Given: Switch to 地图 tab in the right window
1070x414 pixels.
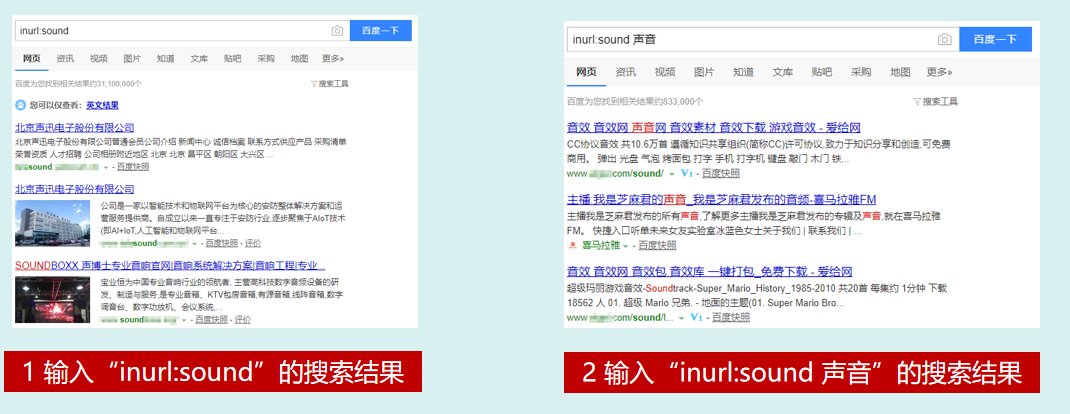Looking at the screenshot, I should (x=901, y=72).
